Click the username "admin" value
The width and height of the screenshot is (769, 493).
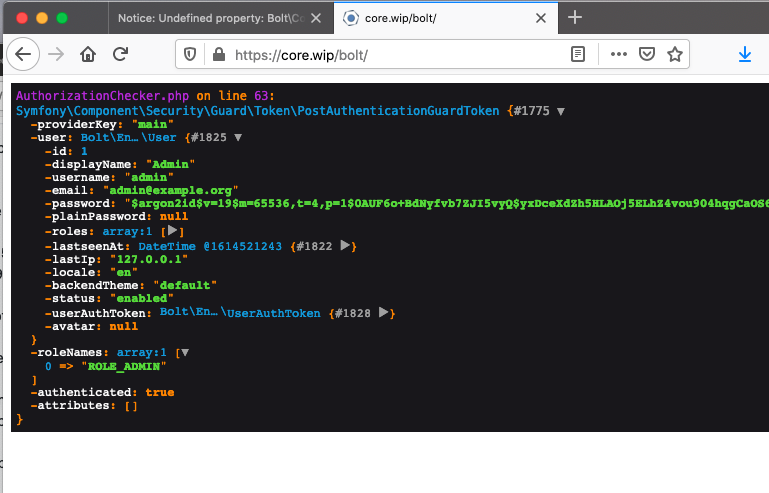(149, 177)
